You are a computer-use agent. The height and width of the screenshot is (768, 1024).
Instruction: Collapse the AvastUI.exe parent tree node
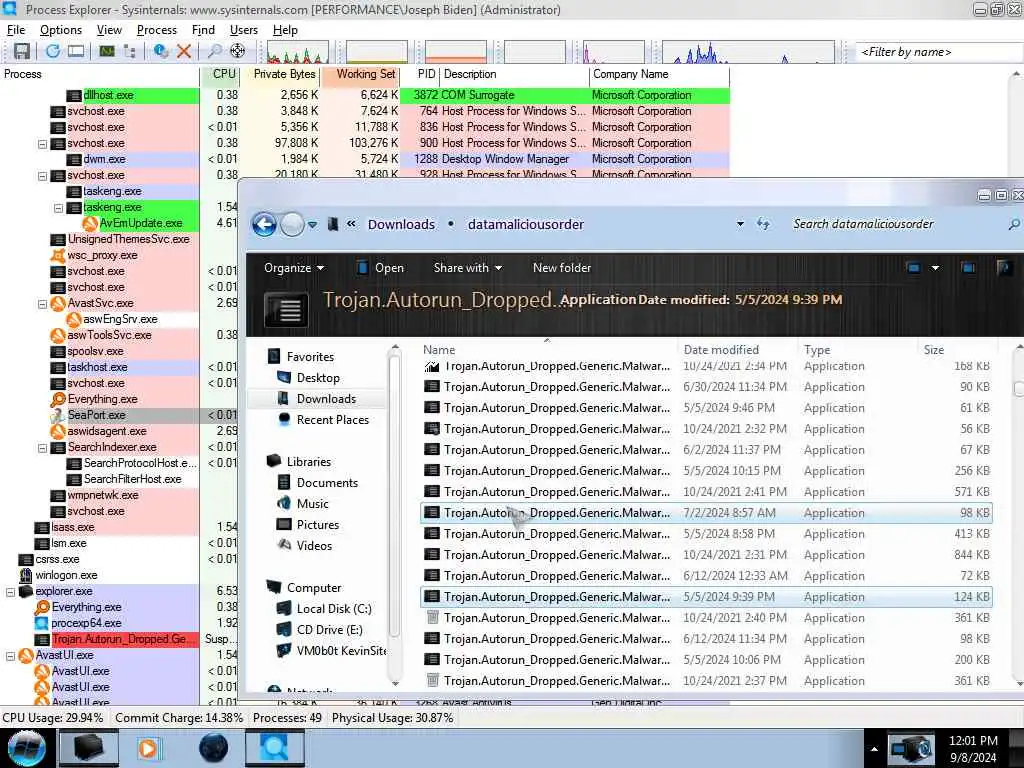click(x=10, y=656)
